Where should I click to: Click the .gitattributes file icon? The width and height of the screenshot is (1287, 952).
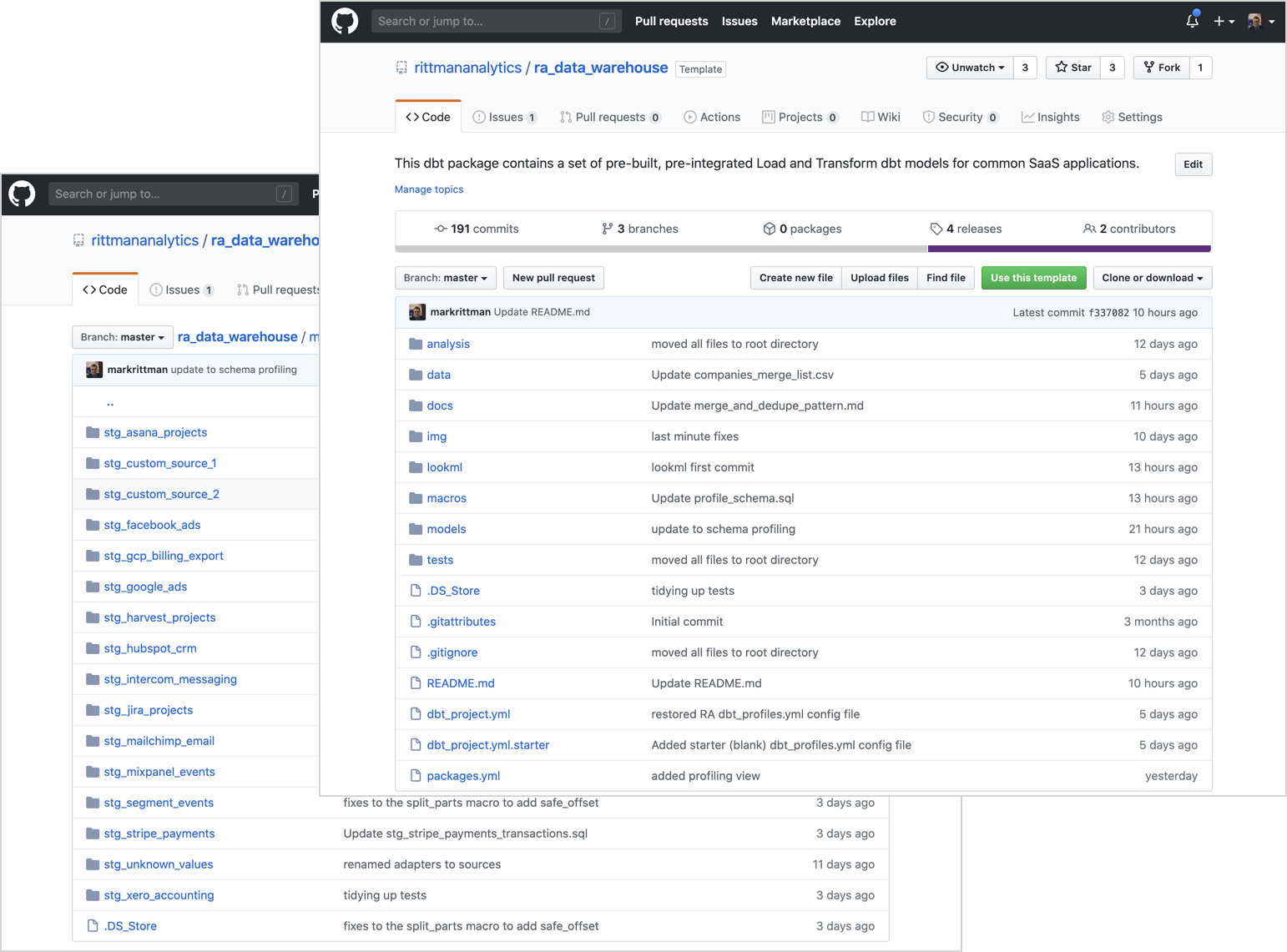pyautogui.click(x=416, y=622)
